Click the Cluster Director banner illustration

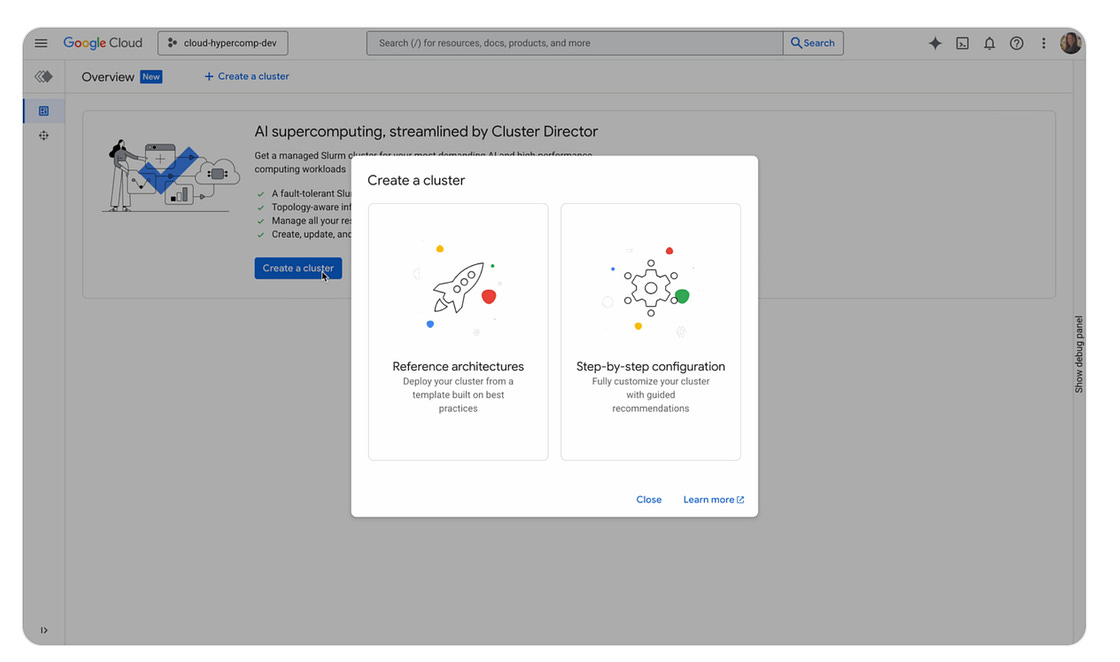pos(171,176)
